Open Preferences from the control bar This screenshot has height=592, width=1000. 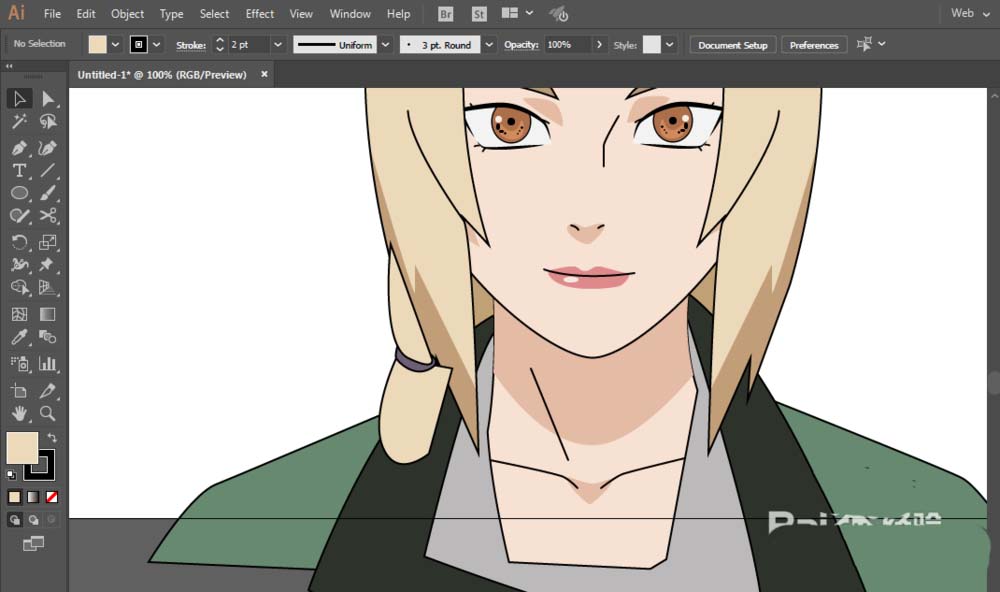(x=814, y=45)
